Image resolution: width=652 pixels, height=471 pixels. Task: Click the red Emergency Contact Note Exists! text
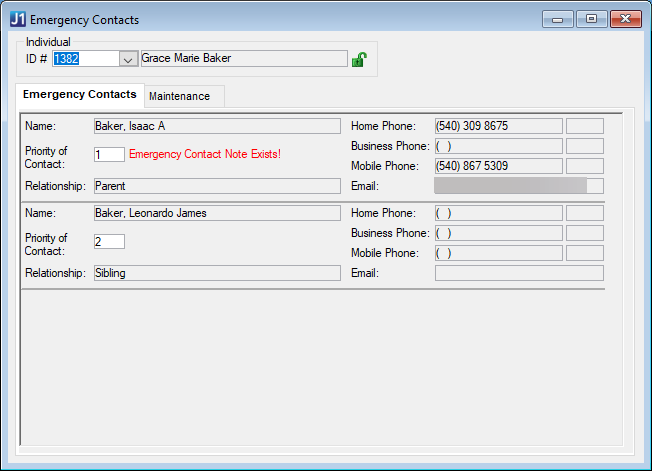pyautogui.click(x=205, y=154)
